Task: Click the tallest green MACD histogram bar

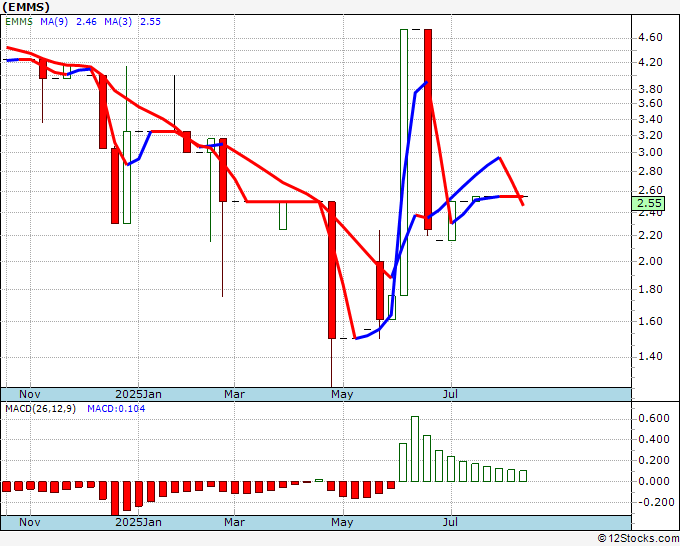Action: click(x=415, y=449)
